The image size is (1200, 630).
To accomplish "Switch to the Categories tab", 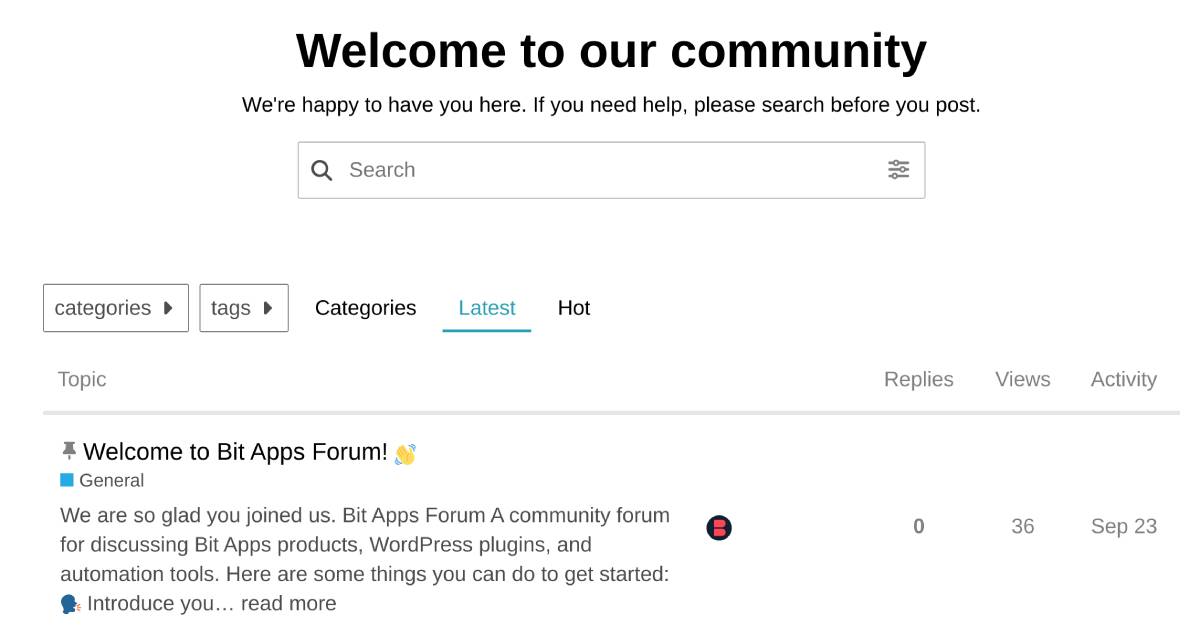I will click(x=365, y=308).
